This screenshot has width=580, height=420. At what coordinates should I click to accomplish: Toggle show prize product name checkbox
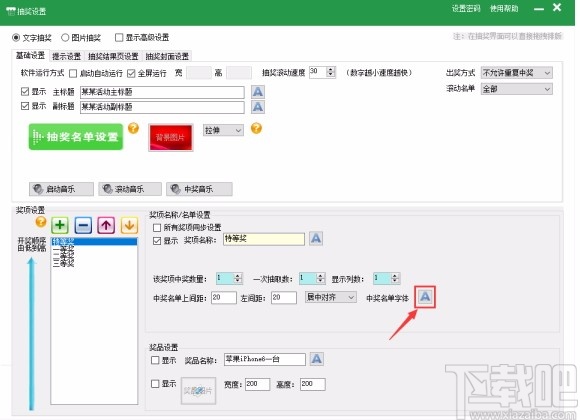155,360
